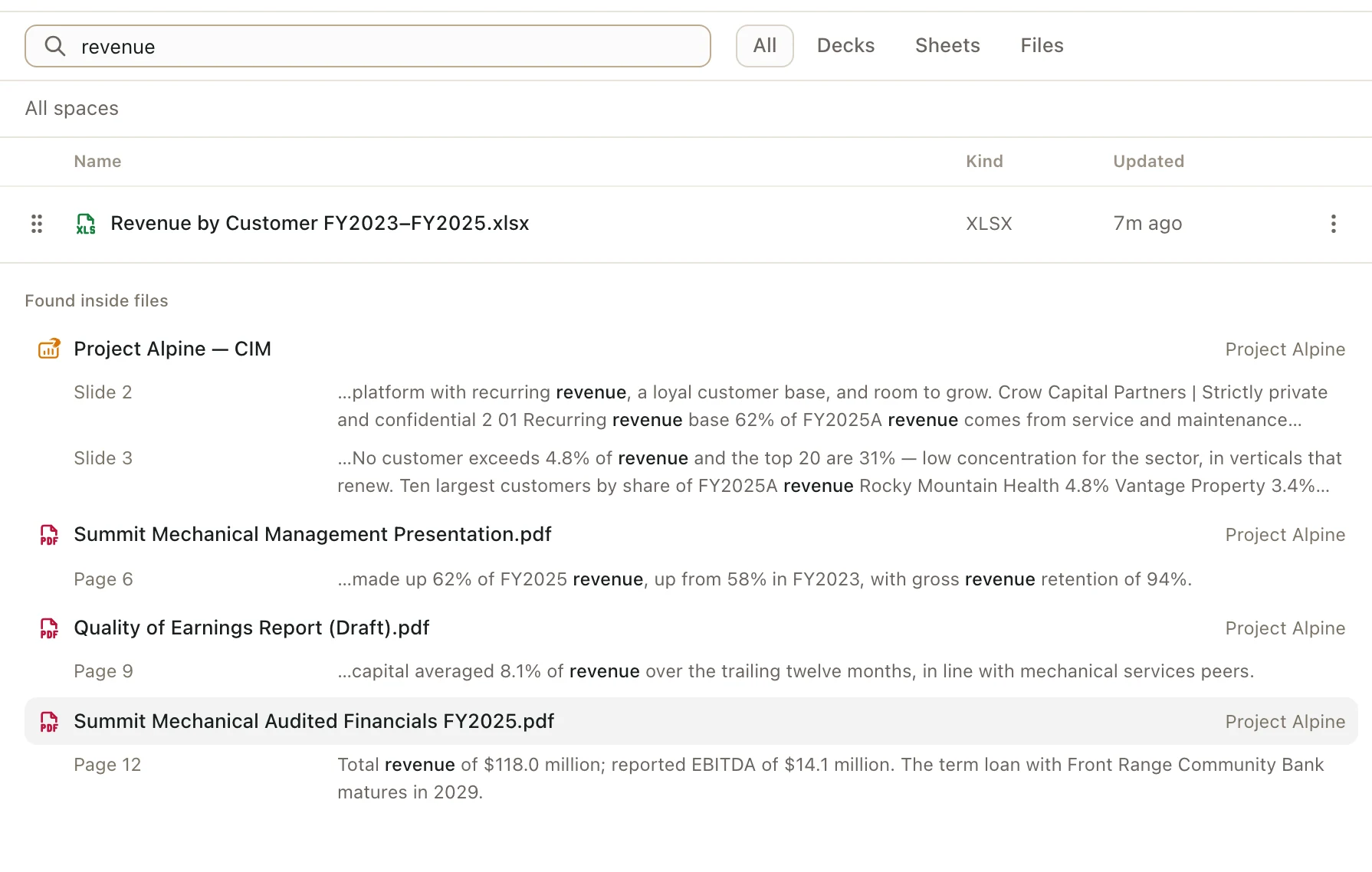Image resolution: width=1372 pixels, height=872 pixels.
Task: Click Project Alpine label beside Quality of Earnings
Action: pyautogui.click(x=1285, y=628)
